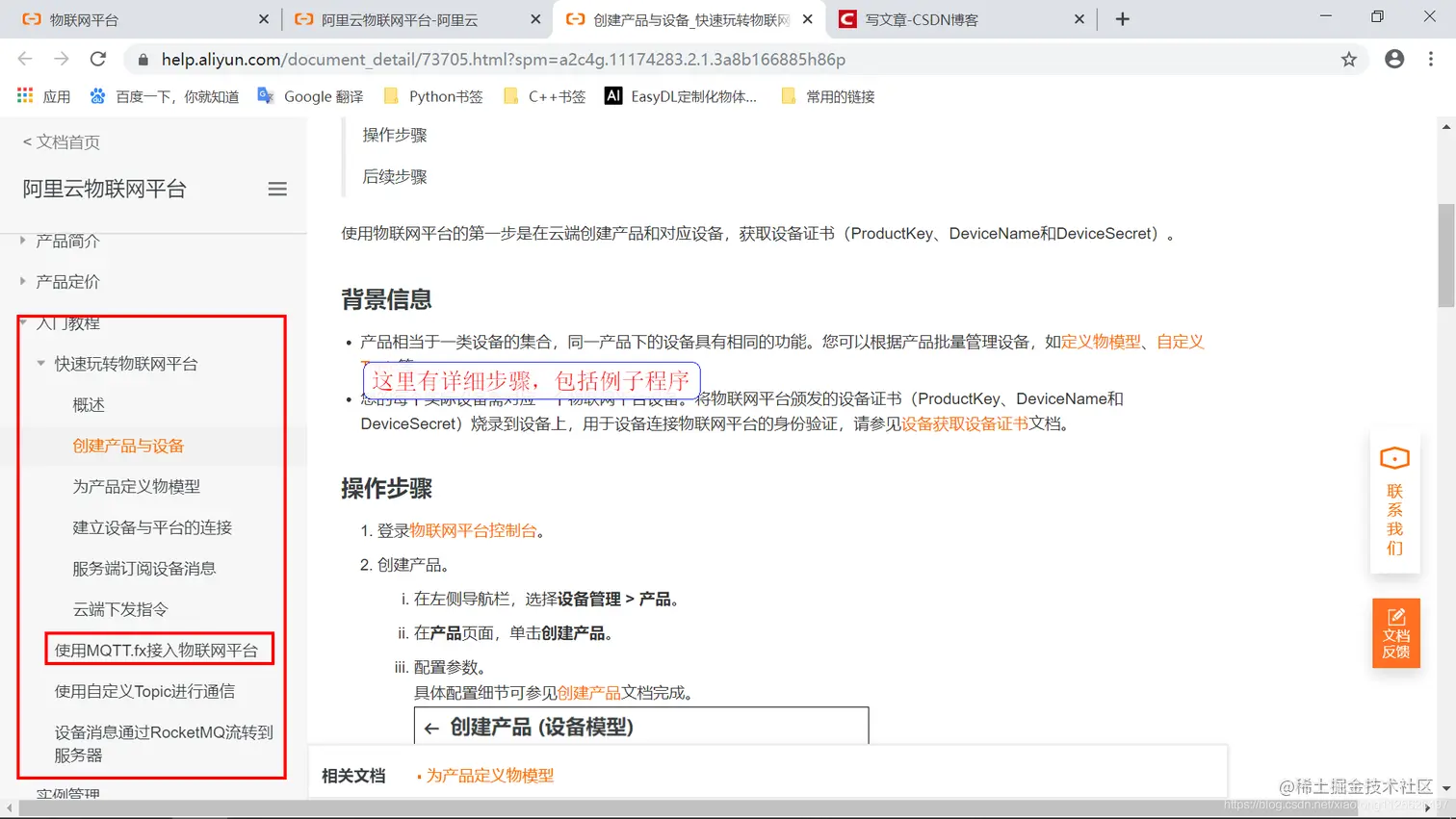Open the 常用的链接 bookmark folder
Image resolution: width=1456 pixels, height=819 pixels.
tap(828, 96)
